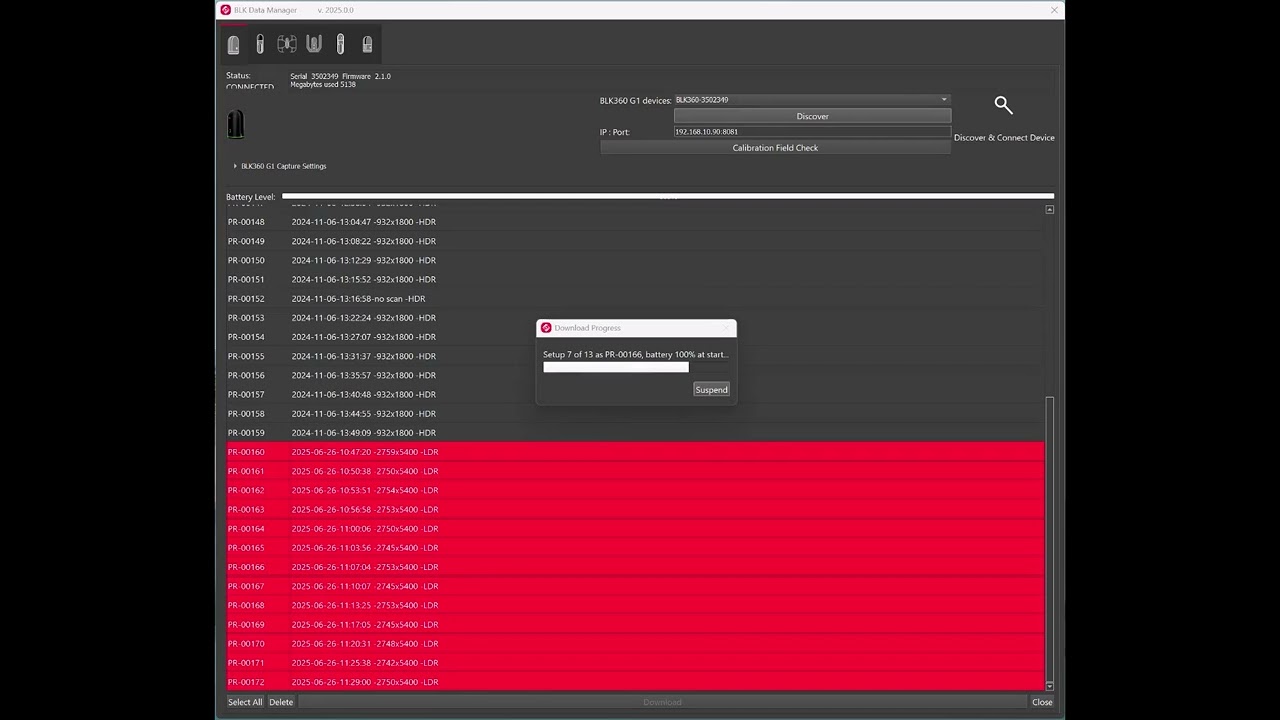This screenshot has height=720, width=1280.
Task: Click the Battery Level bar
Action: pos(668,197)
